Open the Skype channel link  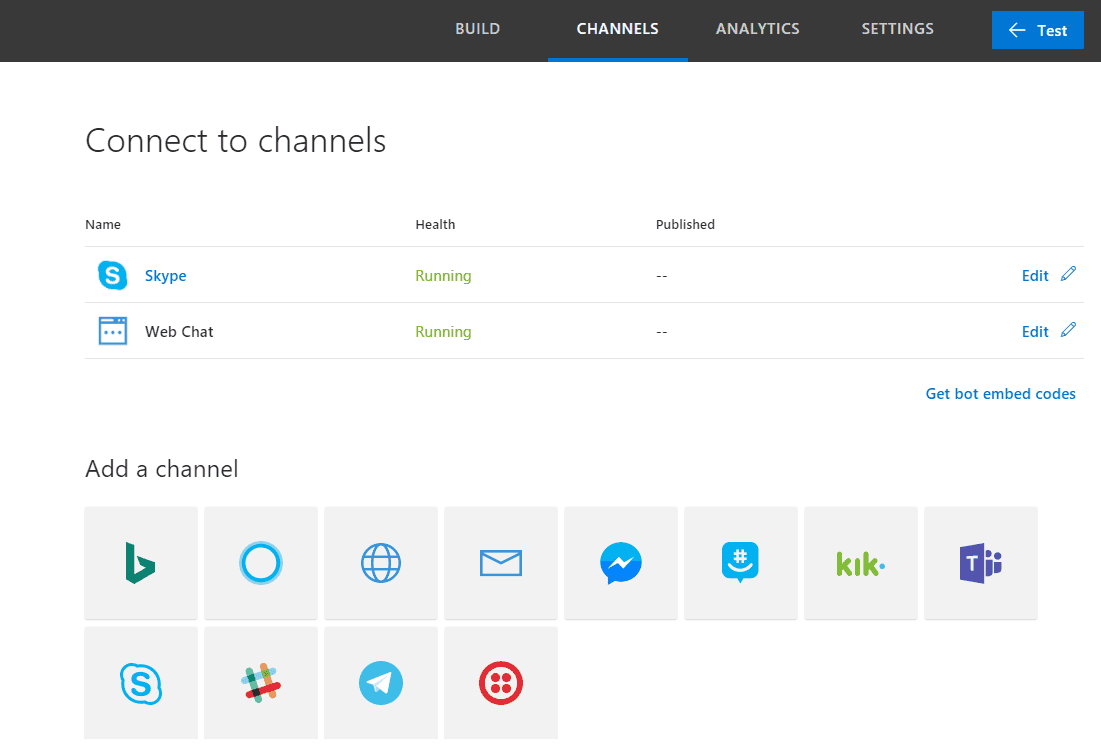coord(165,276)
